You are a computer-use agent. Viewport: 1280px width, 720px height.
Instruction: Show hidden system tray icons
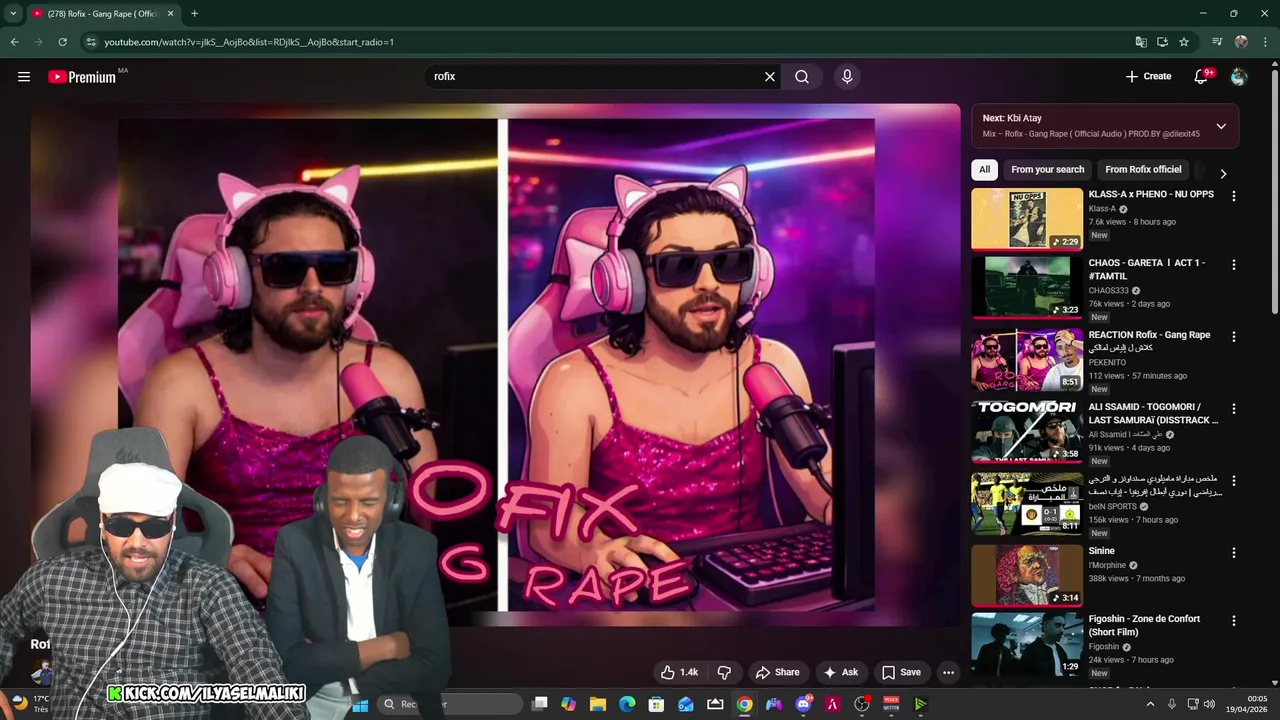click(x=1150, y=704)
